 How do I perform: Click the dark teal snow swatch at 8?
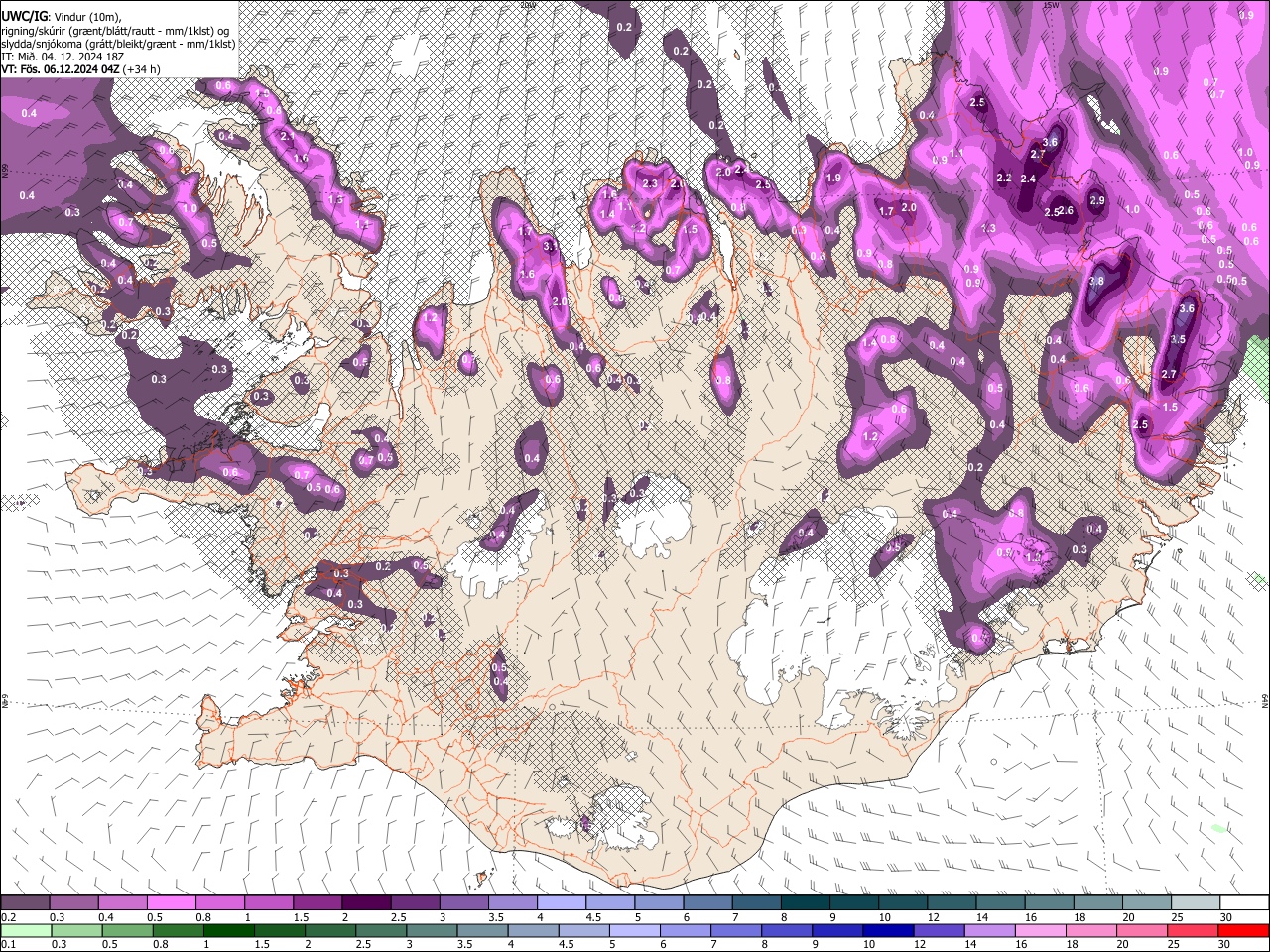[805, 903]
